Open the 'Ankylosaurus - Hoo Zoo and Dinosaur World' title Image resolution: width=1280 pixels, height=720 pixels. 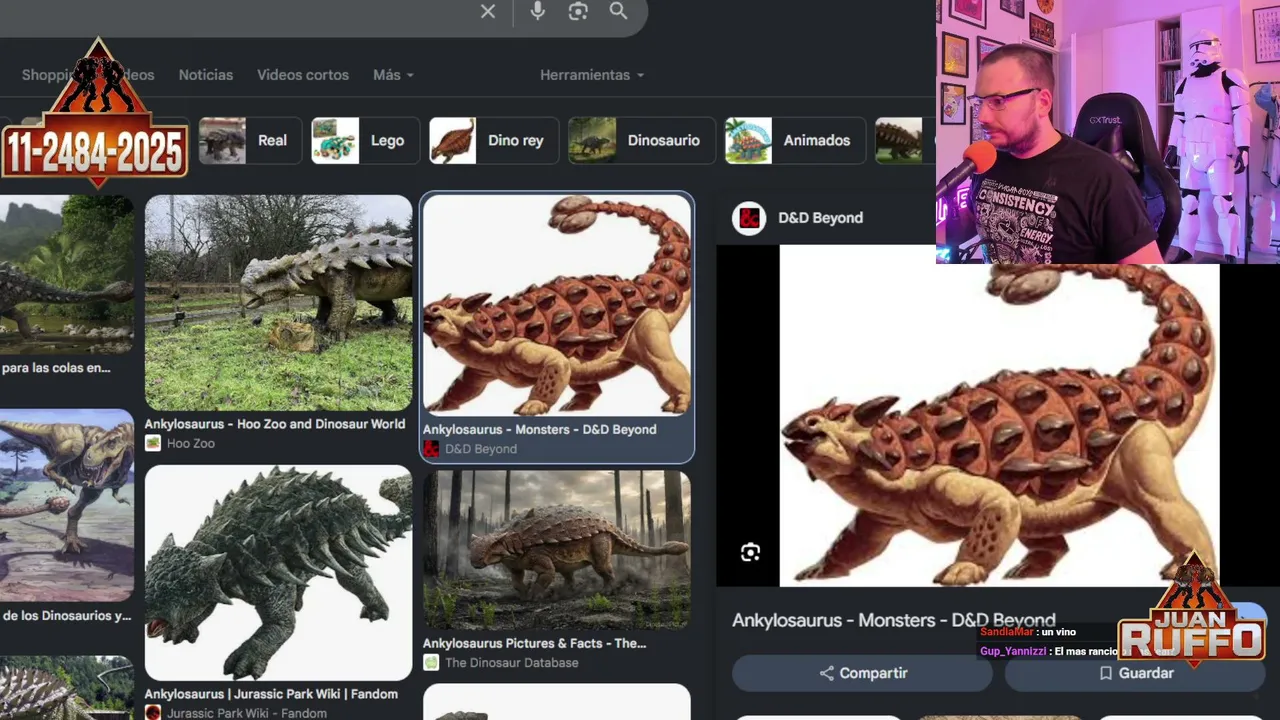[x=275, y=424]
